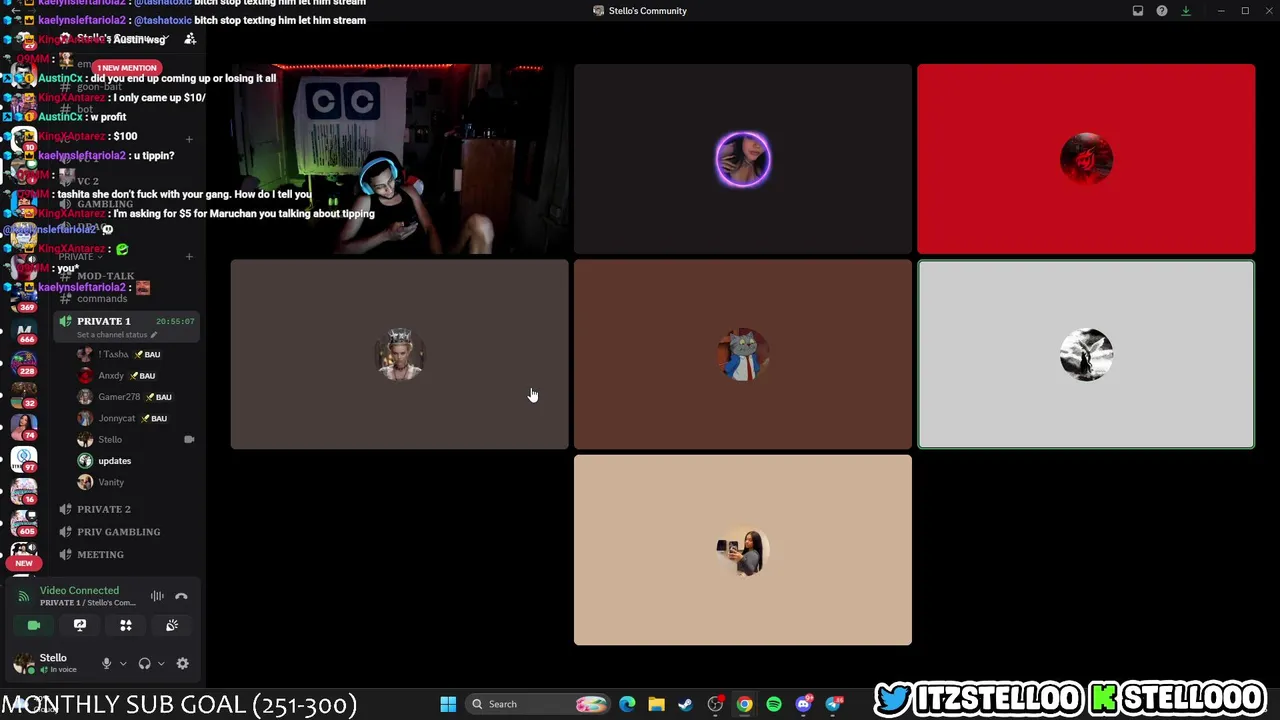This screenshot has height=720, width=1280.
Task: Click the taskbar Search box
Action: (x=538, y=704)
